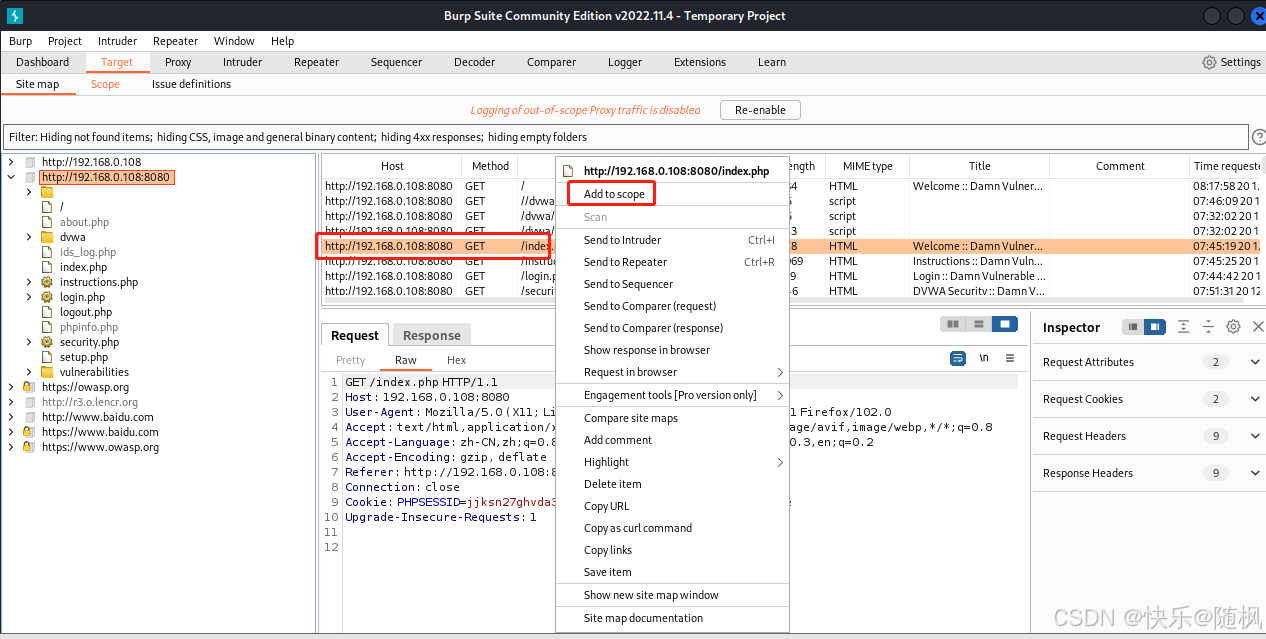Select the Hex view tab
The width and height of the screenshot is (1266, 639).
(x=456, y=360)
